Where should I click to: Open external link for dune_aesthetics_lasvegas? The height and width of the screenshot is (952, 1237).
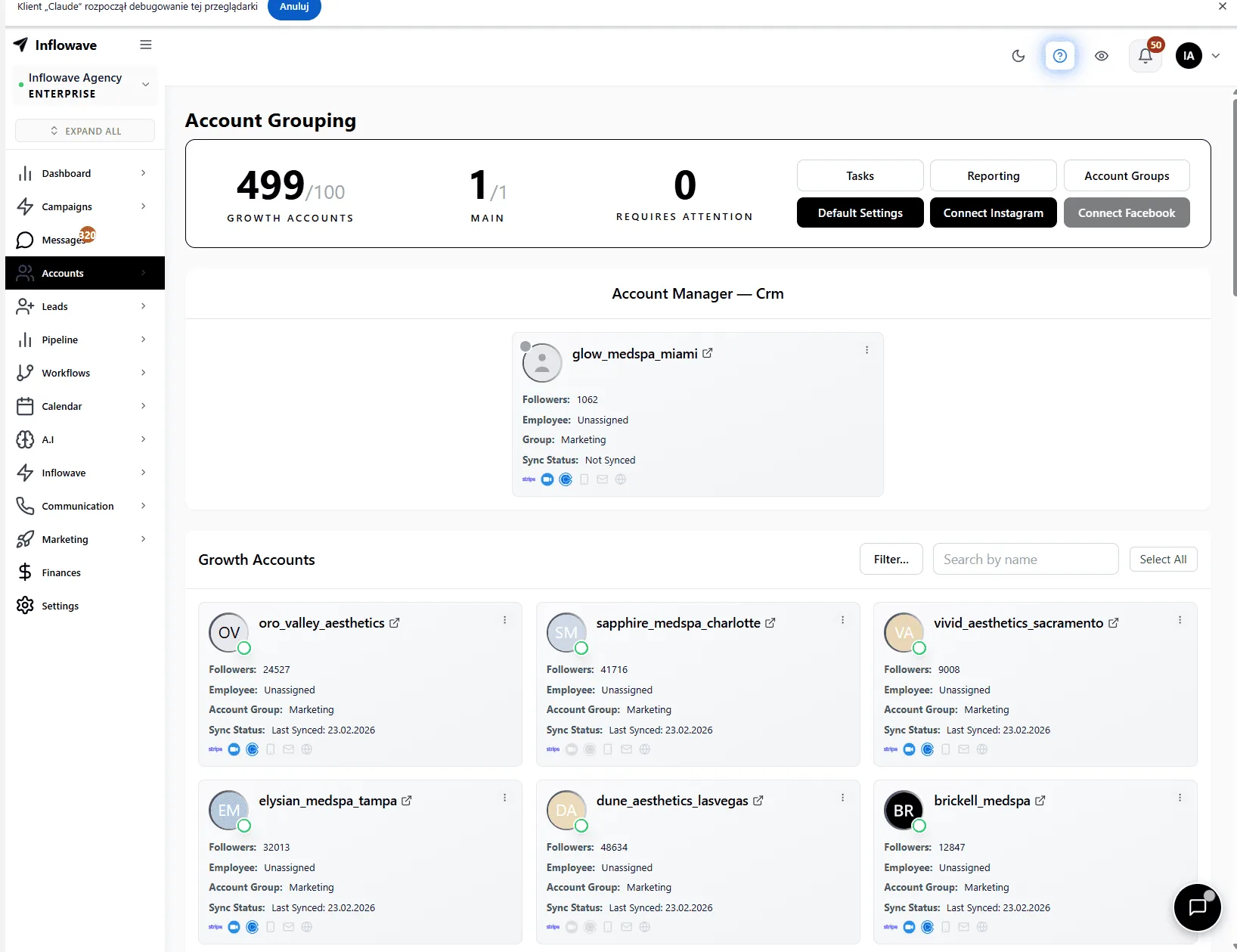[x=758, y=801]
